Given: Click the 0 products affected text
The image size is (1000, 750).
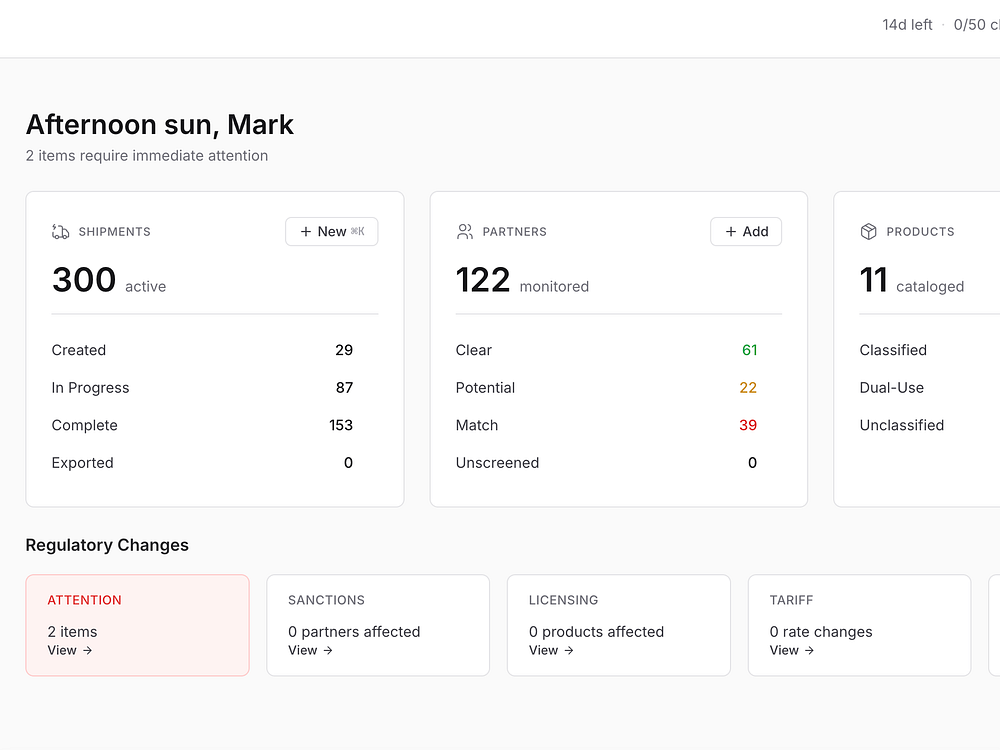Looking at the screenshot, I should pos(596,631).
